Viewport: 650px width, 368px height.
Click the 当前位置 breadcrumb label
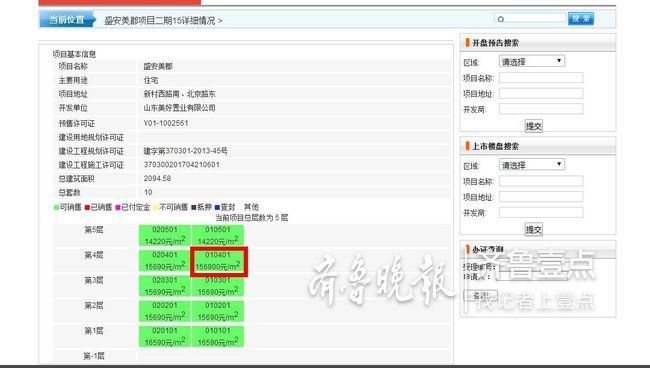[67, 19]
